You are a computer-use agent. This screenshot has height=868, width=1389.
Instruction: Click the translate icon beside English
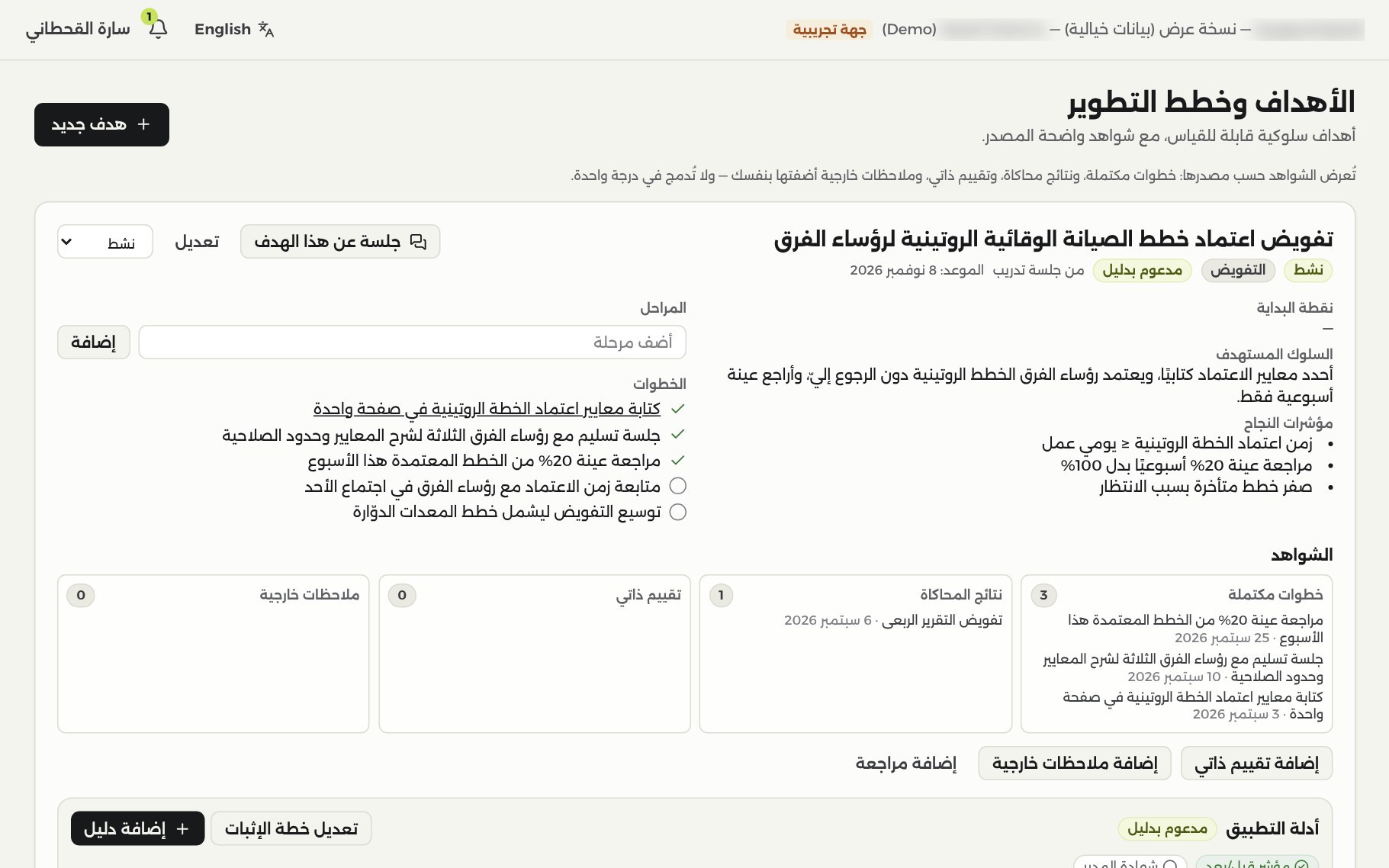tap(265, 29)
